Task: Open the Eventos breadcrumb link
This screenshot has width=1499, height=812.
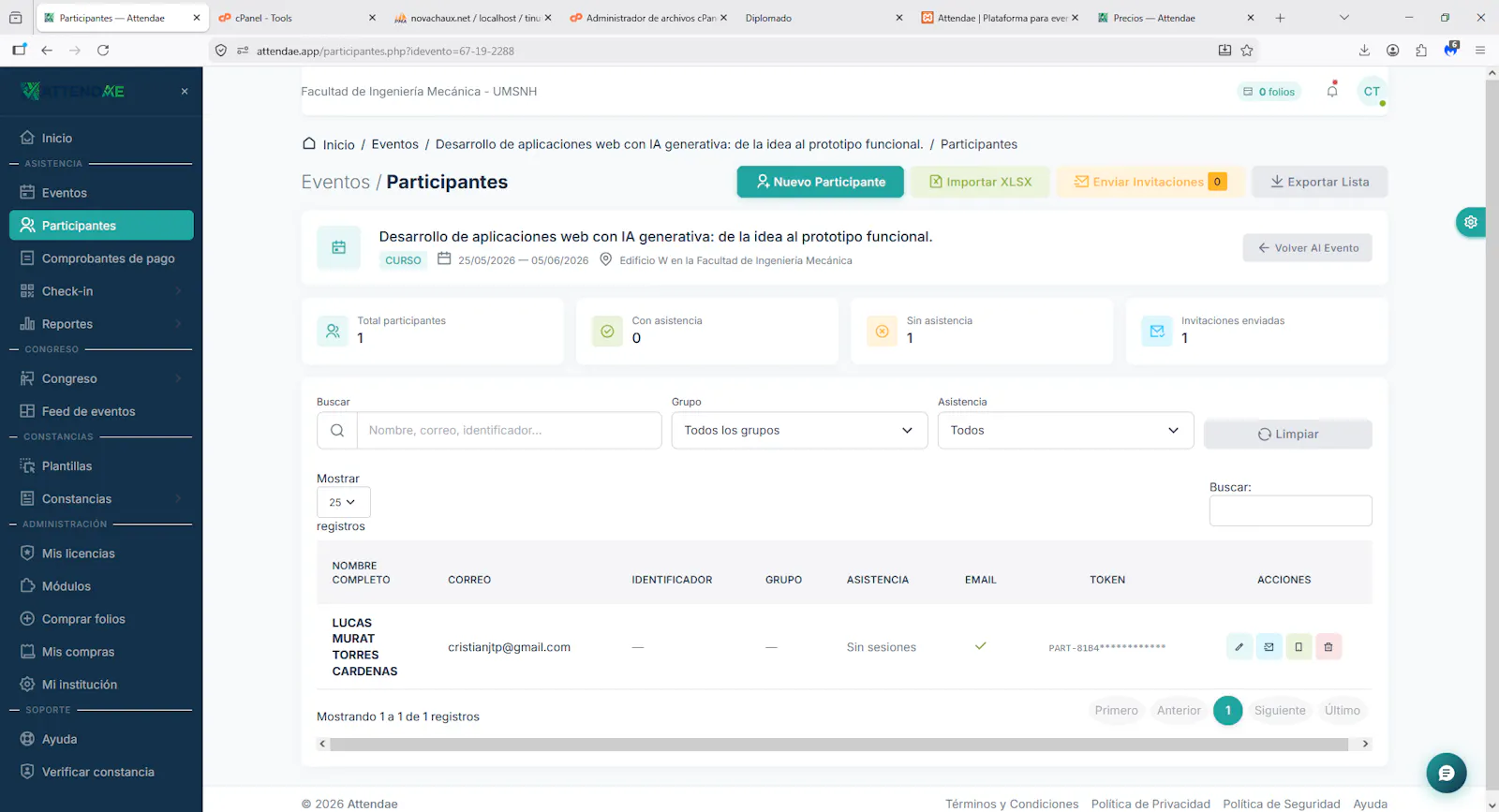Action: [395, 144]
